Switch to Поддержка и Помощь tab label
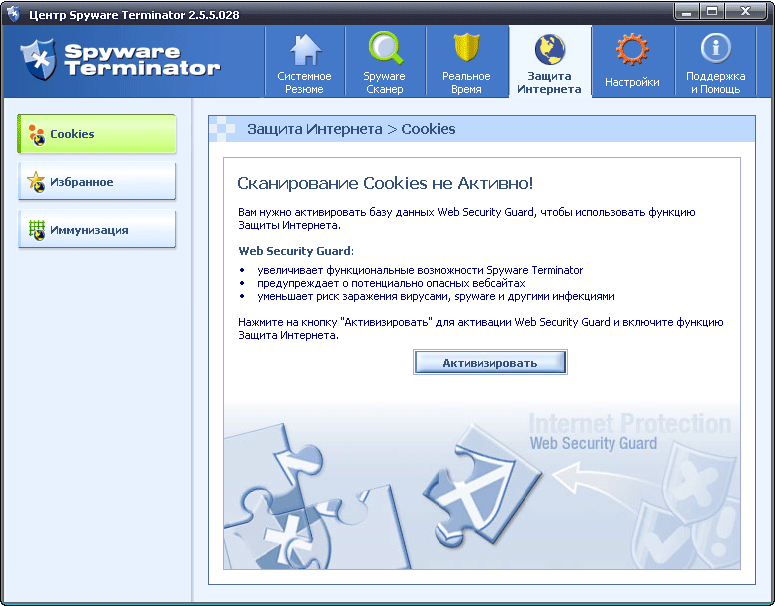Screen dimensions: 775x606 tap(715, 83)
